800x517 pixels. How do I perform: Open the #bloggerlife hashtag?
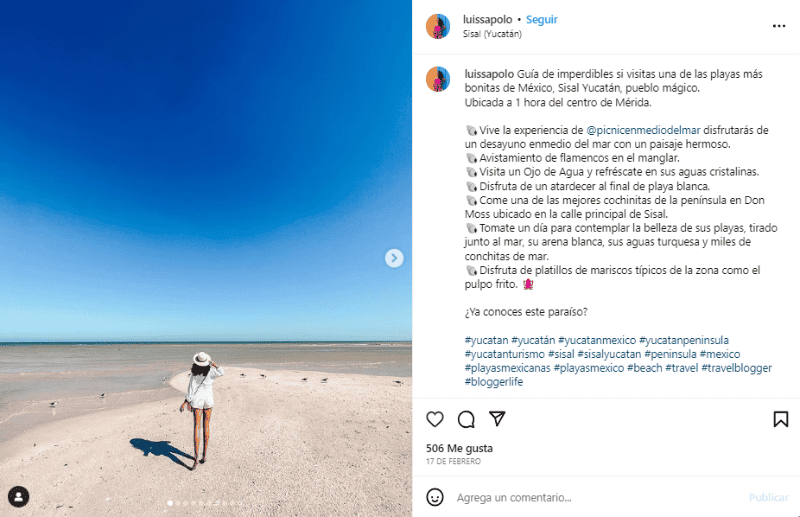tap(494, 381)
